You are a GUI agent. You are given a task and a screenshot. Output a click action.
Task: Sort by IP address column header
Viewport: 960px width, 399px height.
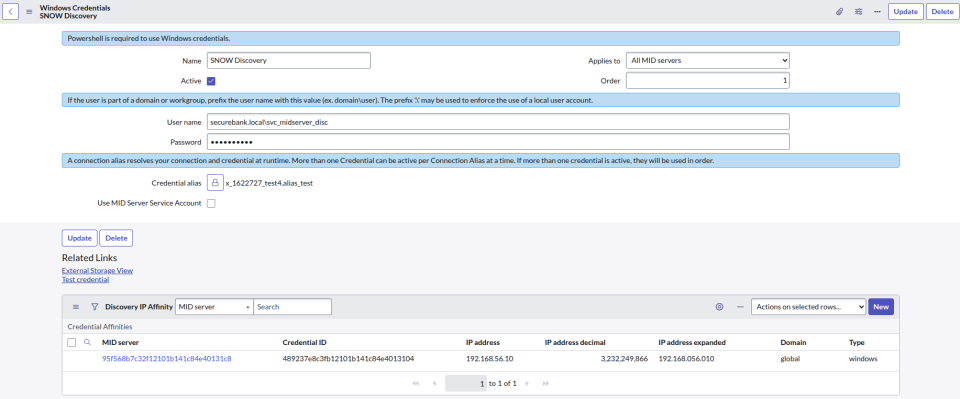coord(483,343)
